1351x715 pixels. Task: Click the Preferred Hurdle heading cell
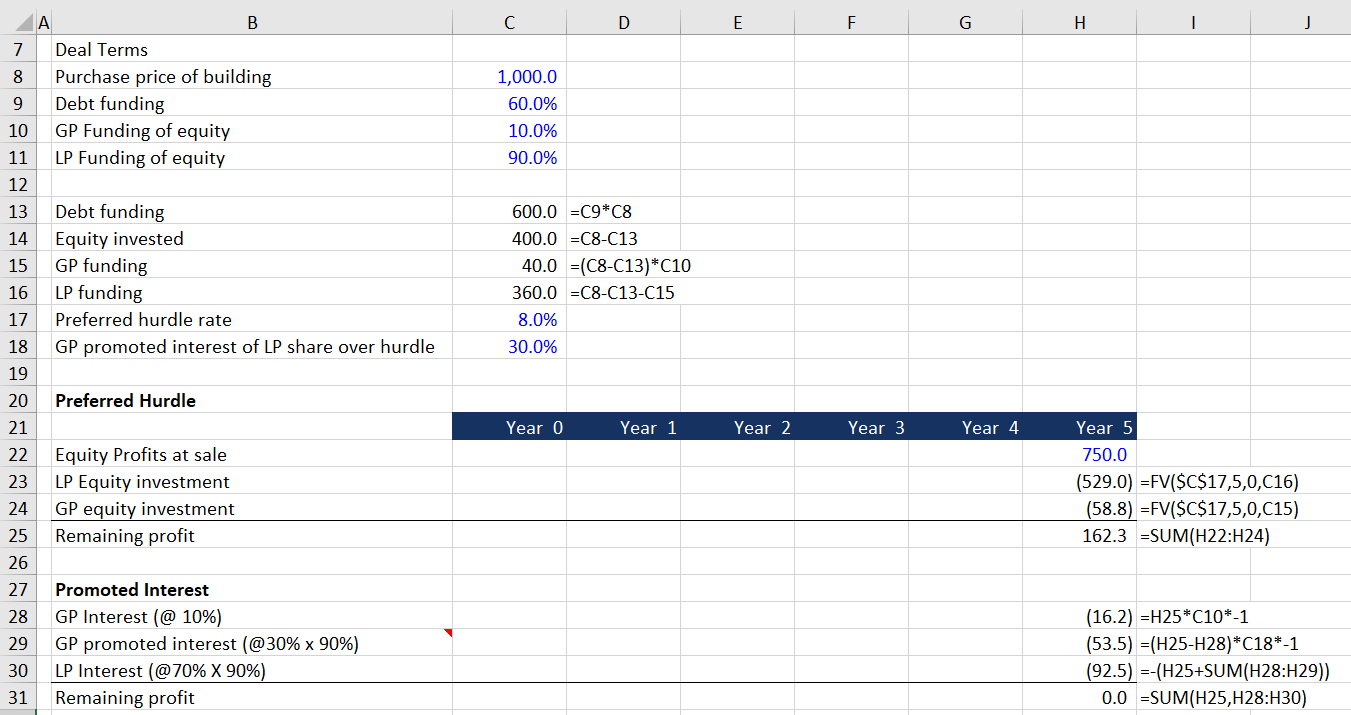click(x=125, y=401)
